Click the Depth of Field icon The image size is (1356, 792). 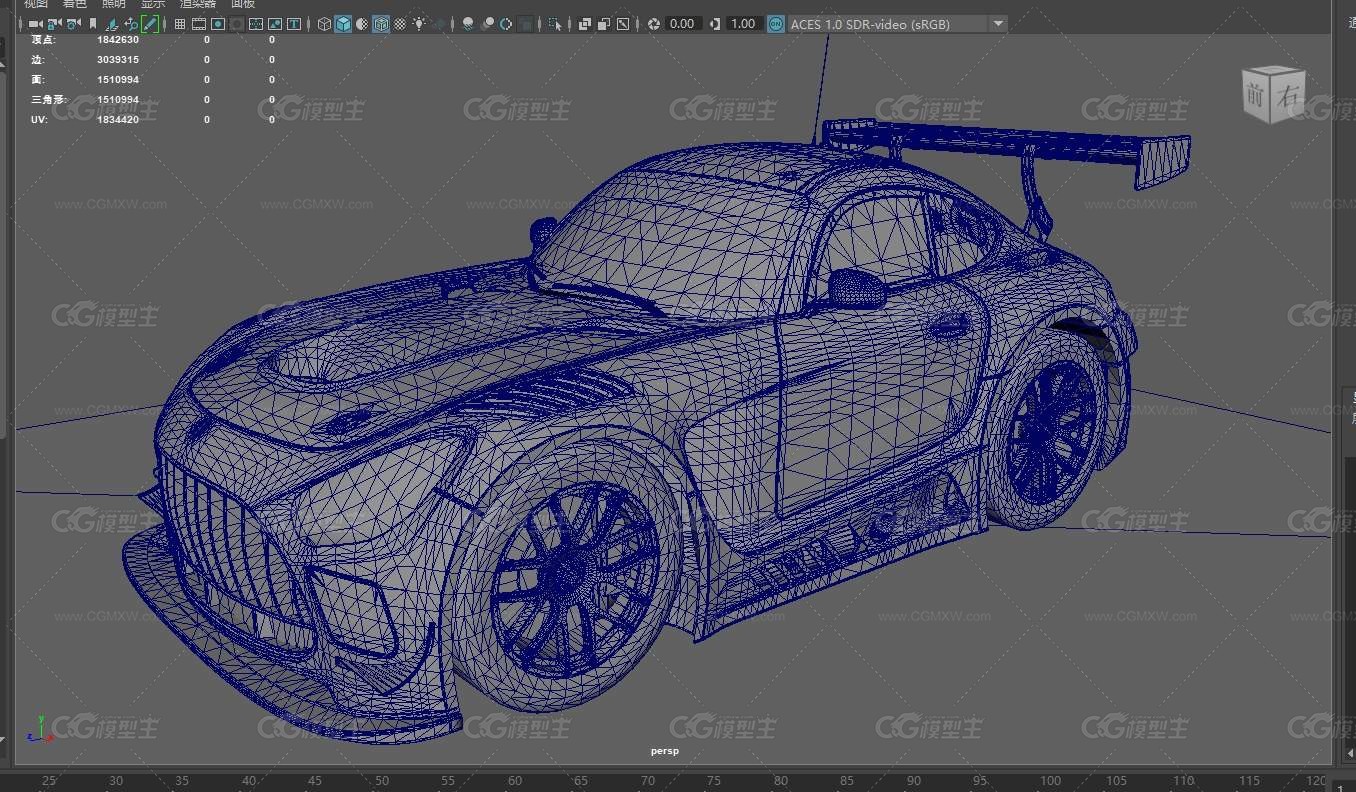tap(524, 24)
